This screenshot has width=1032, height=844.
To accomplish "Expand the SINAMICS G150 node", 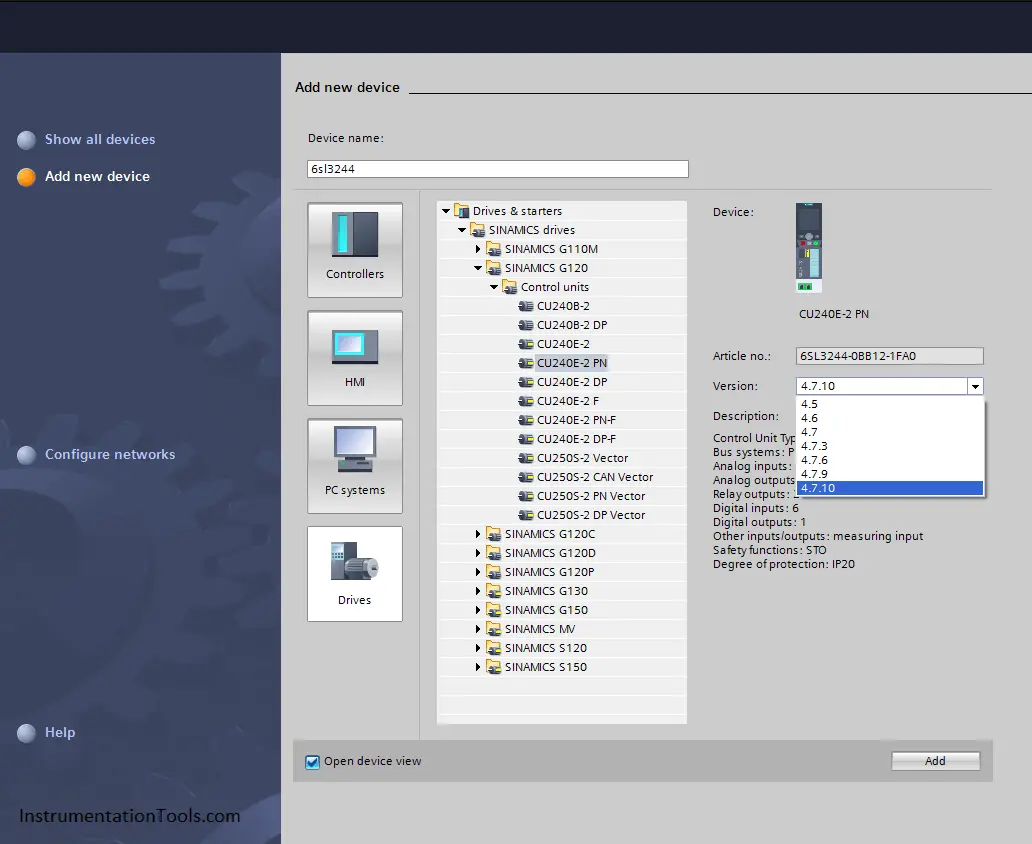I will [478, 610].
